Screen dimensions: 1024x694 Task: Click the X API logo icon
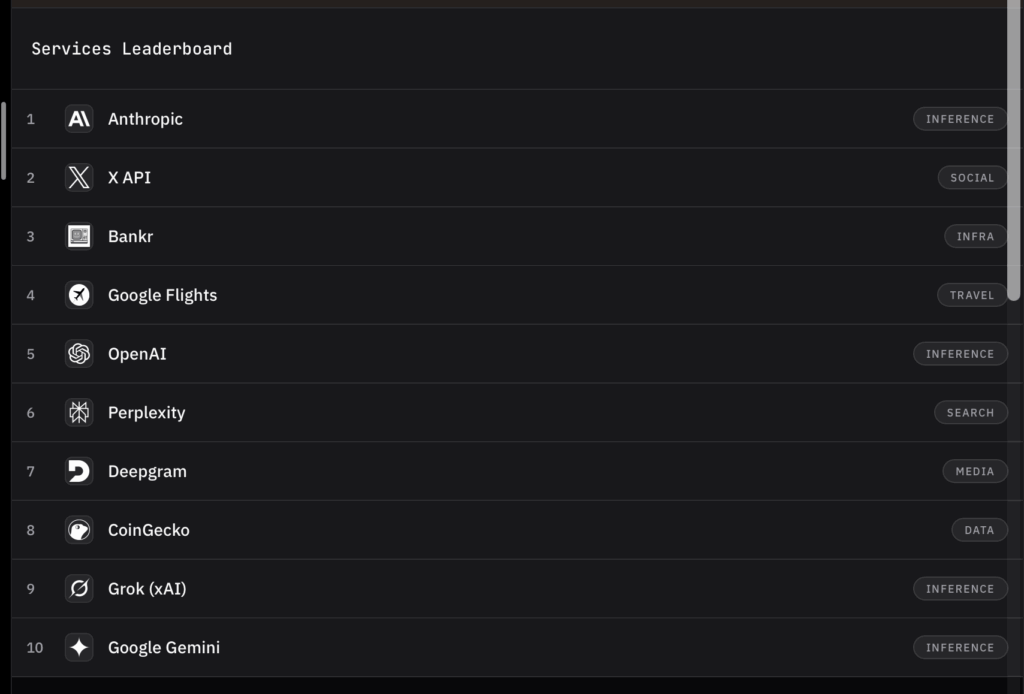click(79, 178)
